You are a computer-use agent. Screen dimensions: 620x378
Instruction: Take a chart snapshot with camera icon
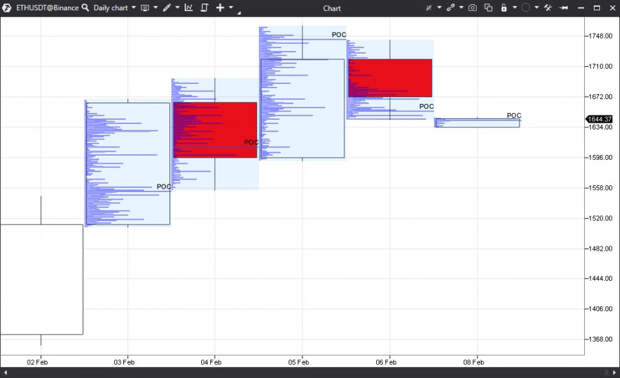[x=472, y=8]
